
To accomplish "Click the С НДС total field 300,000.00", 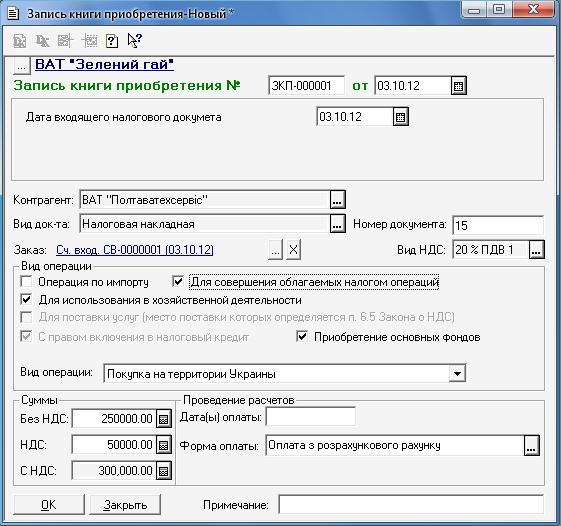I will [x=114, y=471].
